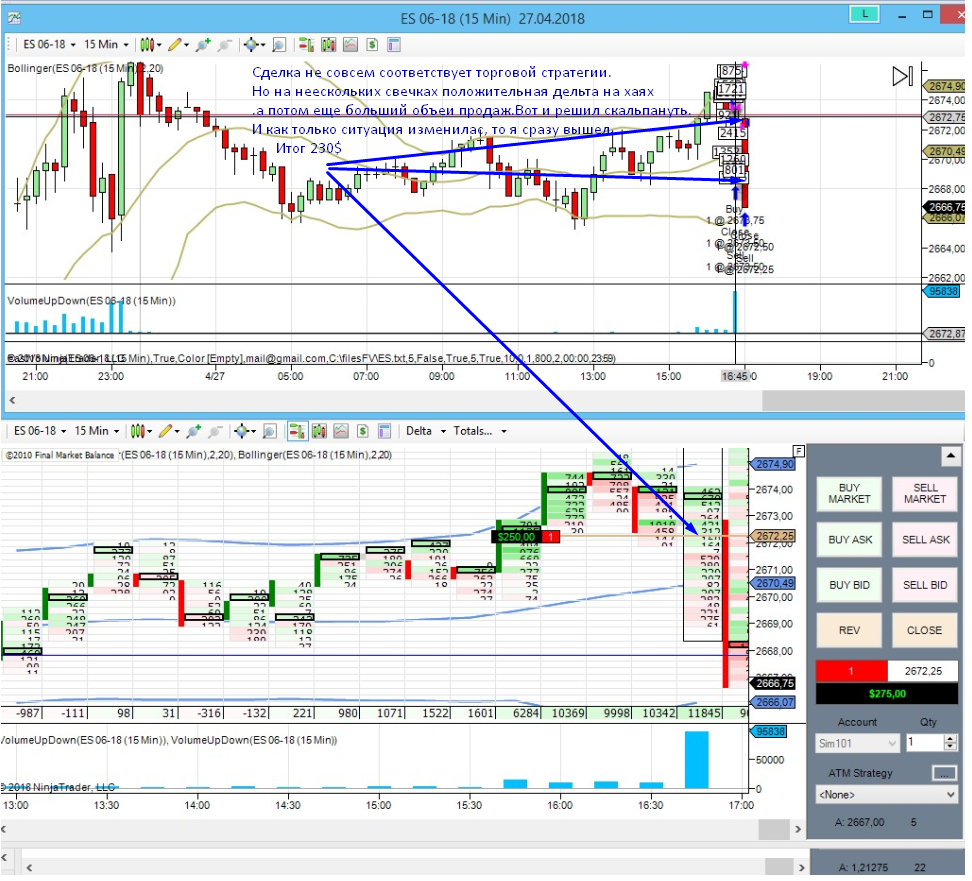Click top chart horizontal scrollbar thumb
The image size is (972, 881).
(x=862, y=401)
